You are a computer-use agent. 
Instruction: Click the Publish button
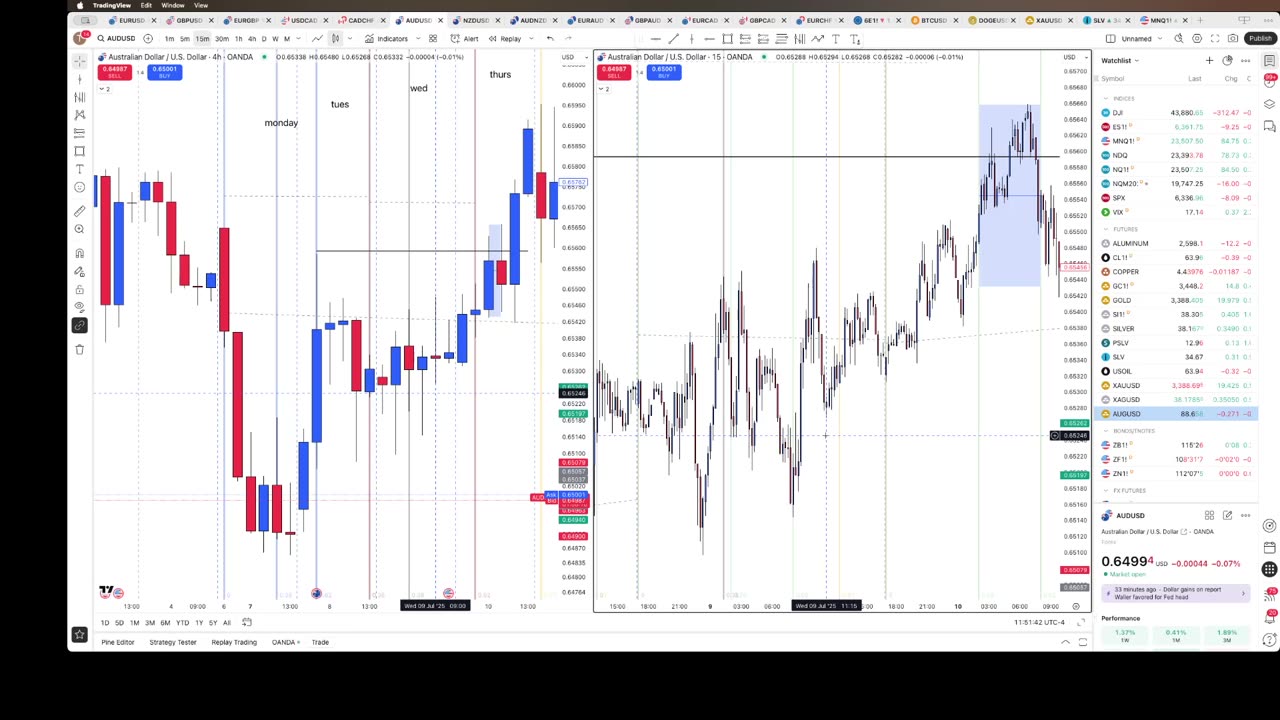(x=1260, y=39)
